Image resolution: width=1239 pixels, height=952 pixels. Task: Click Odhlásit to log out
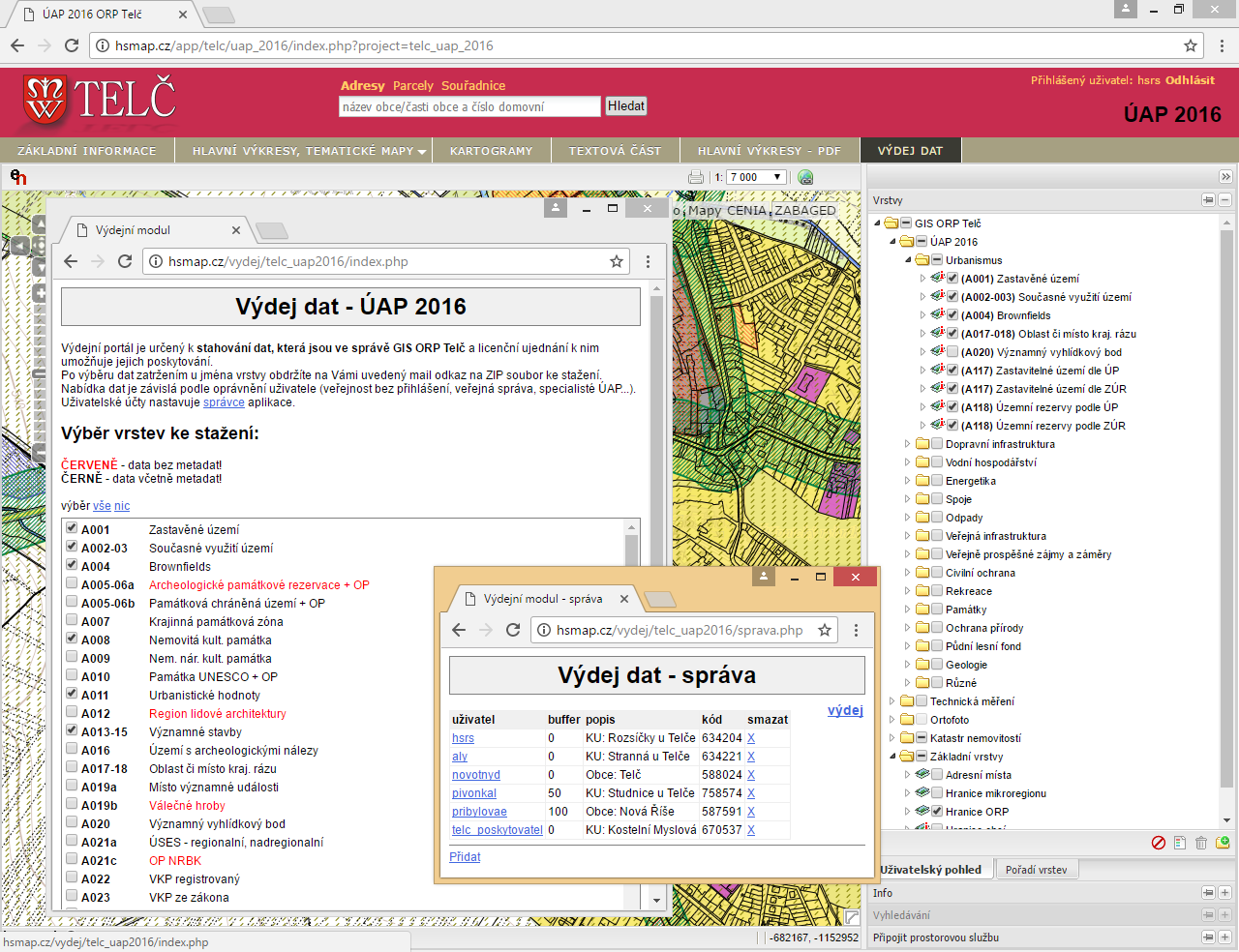click(1190, 80)
